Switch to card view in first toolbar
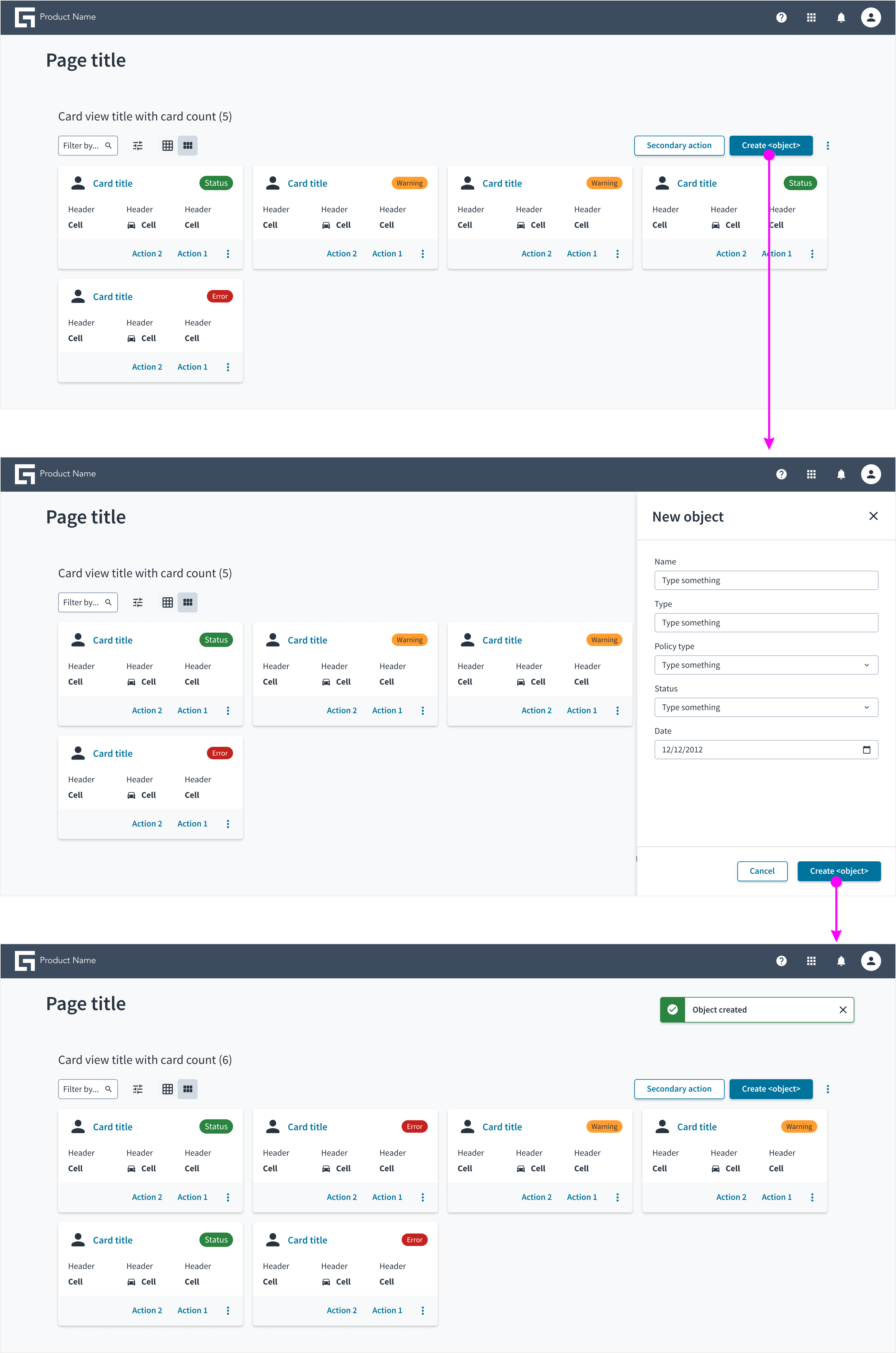 pyautogui.click(x=187, y=146)
